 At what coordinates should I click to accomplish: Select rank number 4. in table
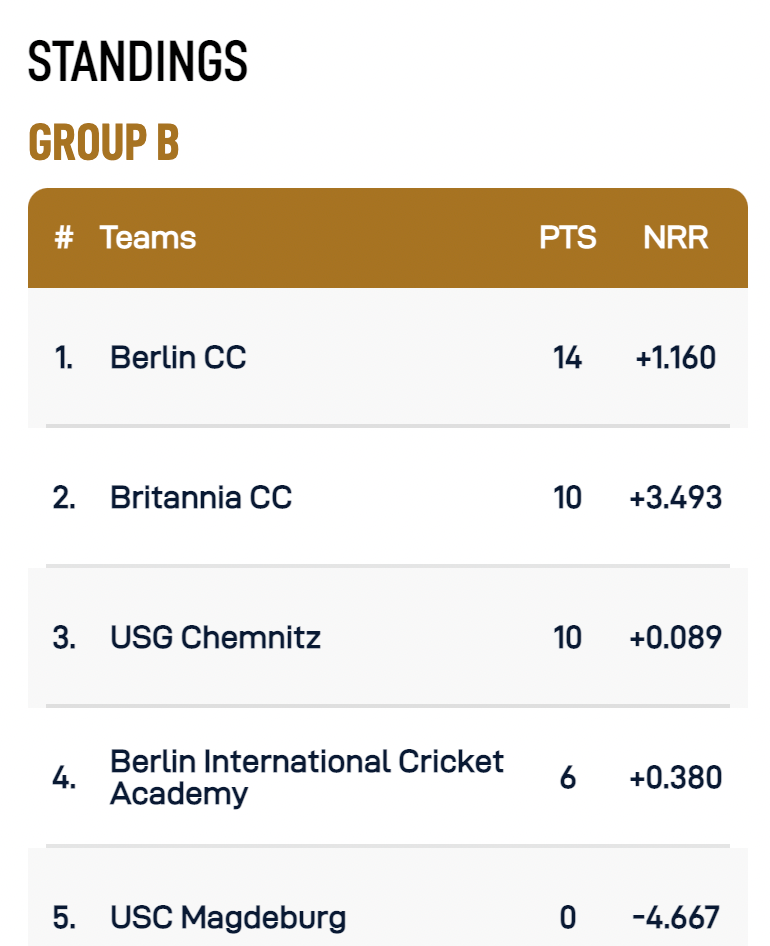coord(64,777)
